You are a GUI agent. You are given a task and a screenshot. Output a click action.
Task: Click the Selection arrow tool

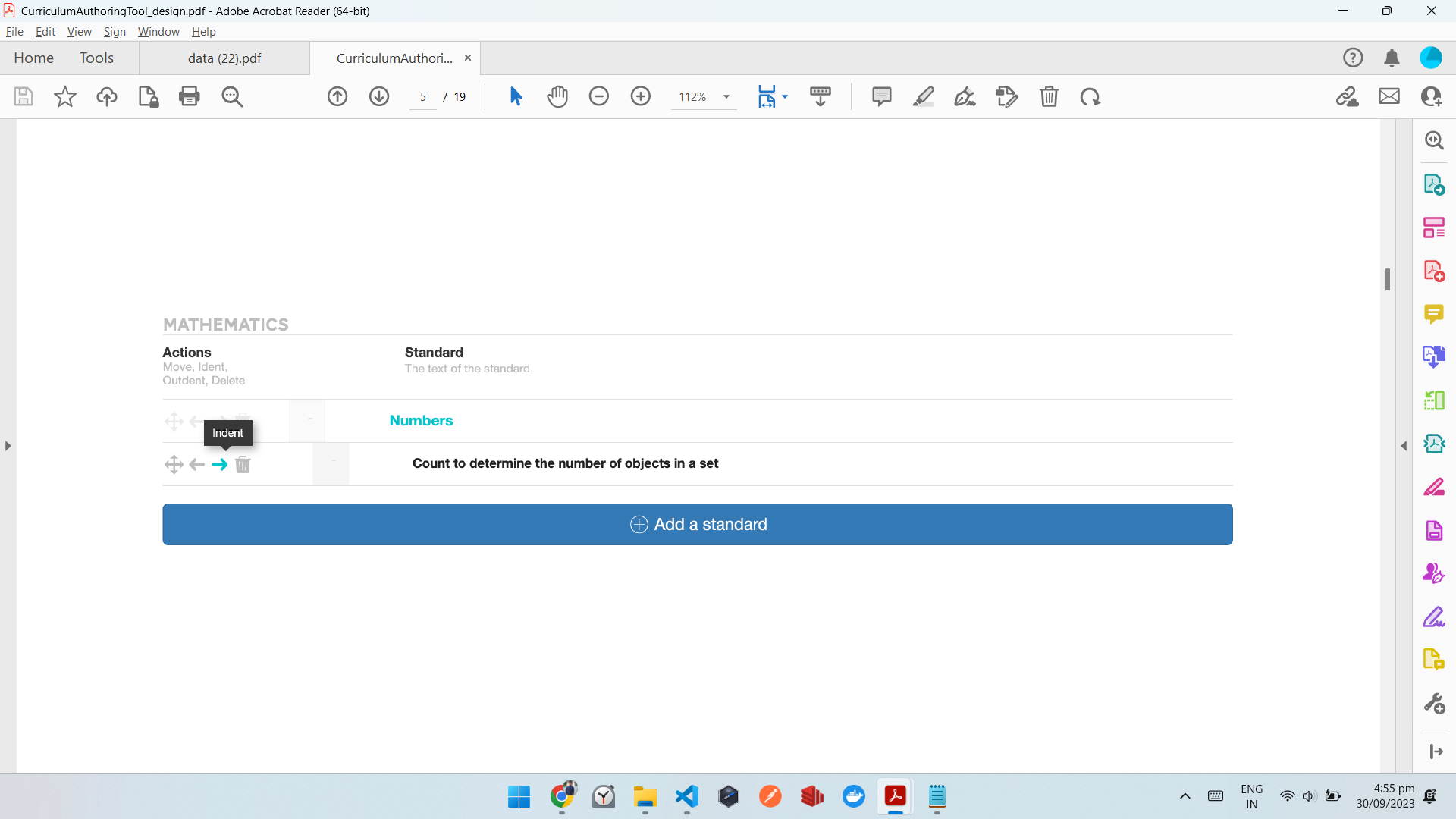click(516, 96)
